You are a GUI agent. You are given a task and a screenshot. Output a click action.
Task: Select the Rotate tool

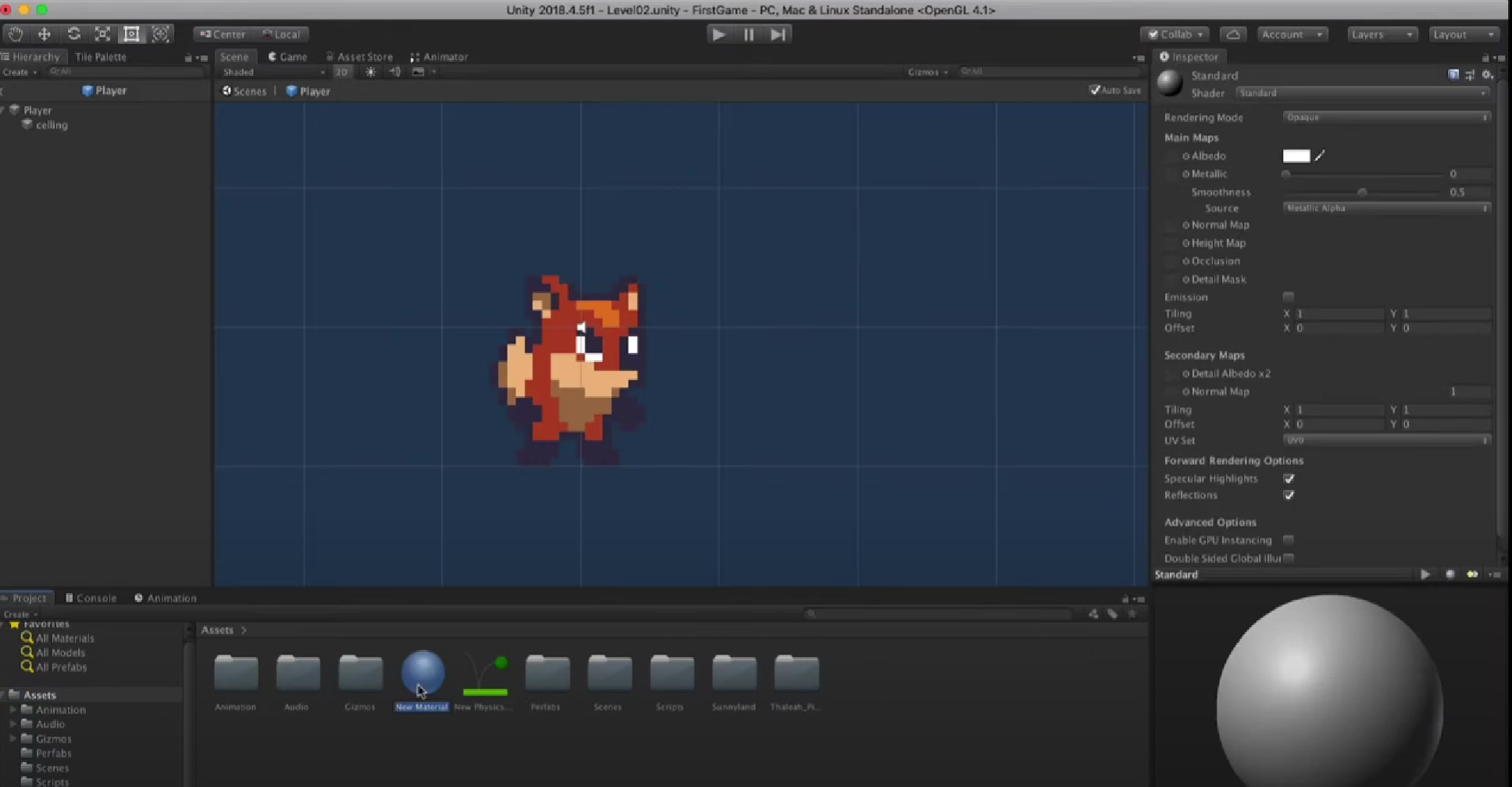(73, 34)
